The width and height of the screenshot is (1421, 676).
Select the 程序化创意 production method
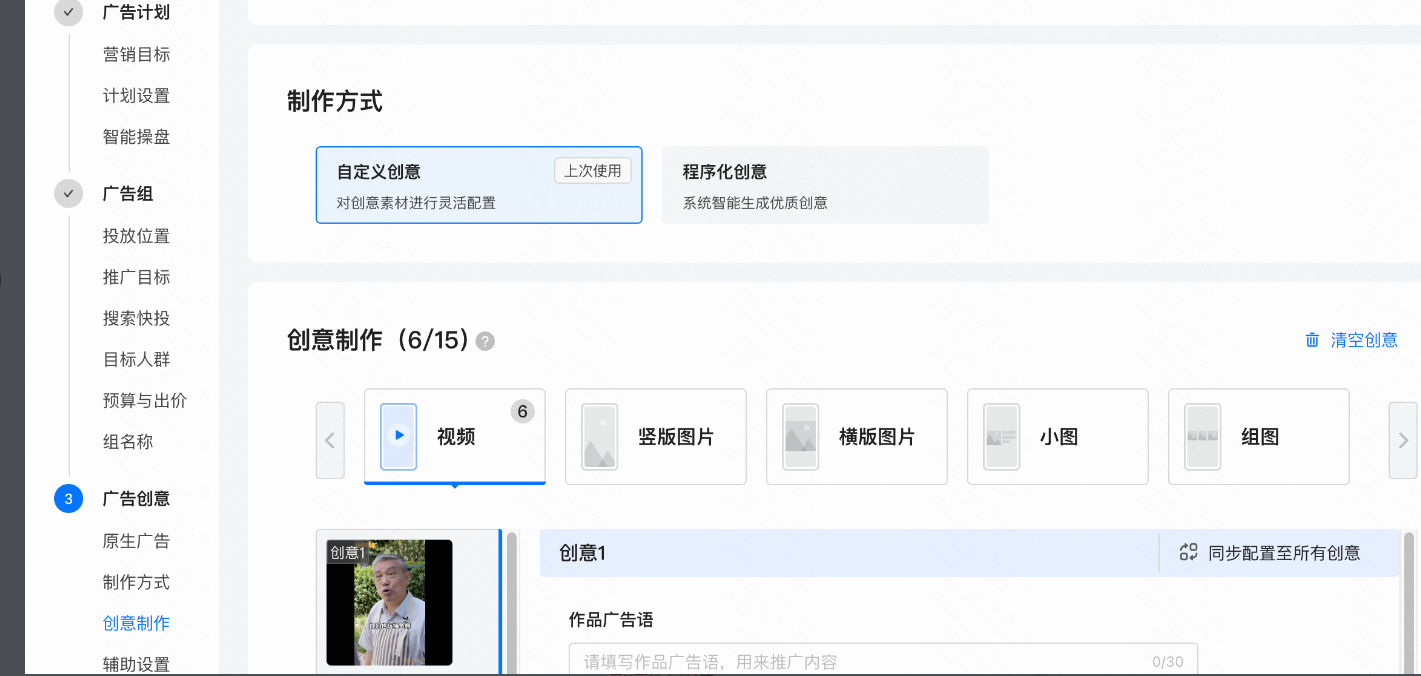tap(824, 185)
